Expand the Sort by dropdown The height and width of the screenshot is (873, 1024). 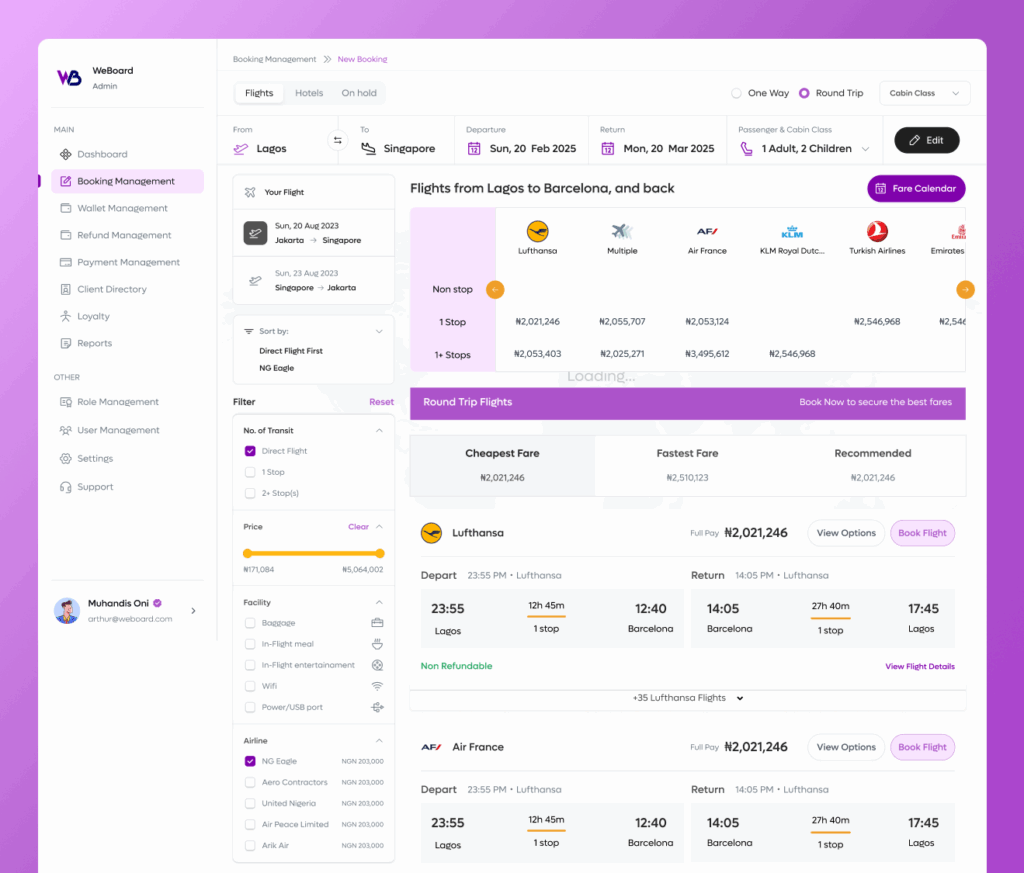pyautogui.click(x=379, y=331)
